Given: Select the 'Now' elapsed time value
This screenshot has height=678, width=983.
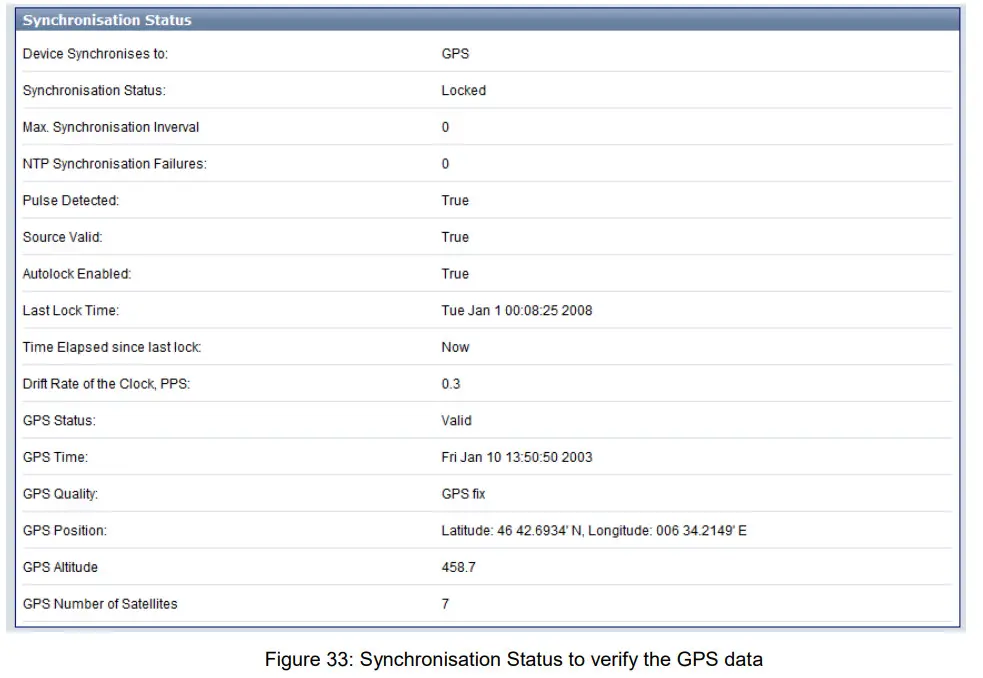Looking at the screenshot, I should click(453, 347).
